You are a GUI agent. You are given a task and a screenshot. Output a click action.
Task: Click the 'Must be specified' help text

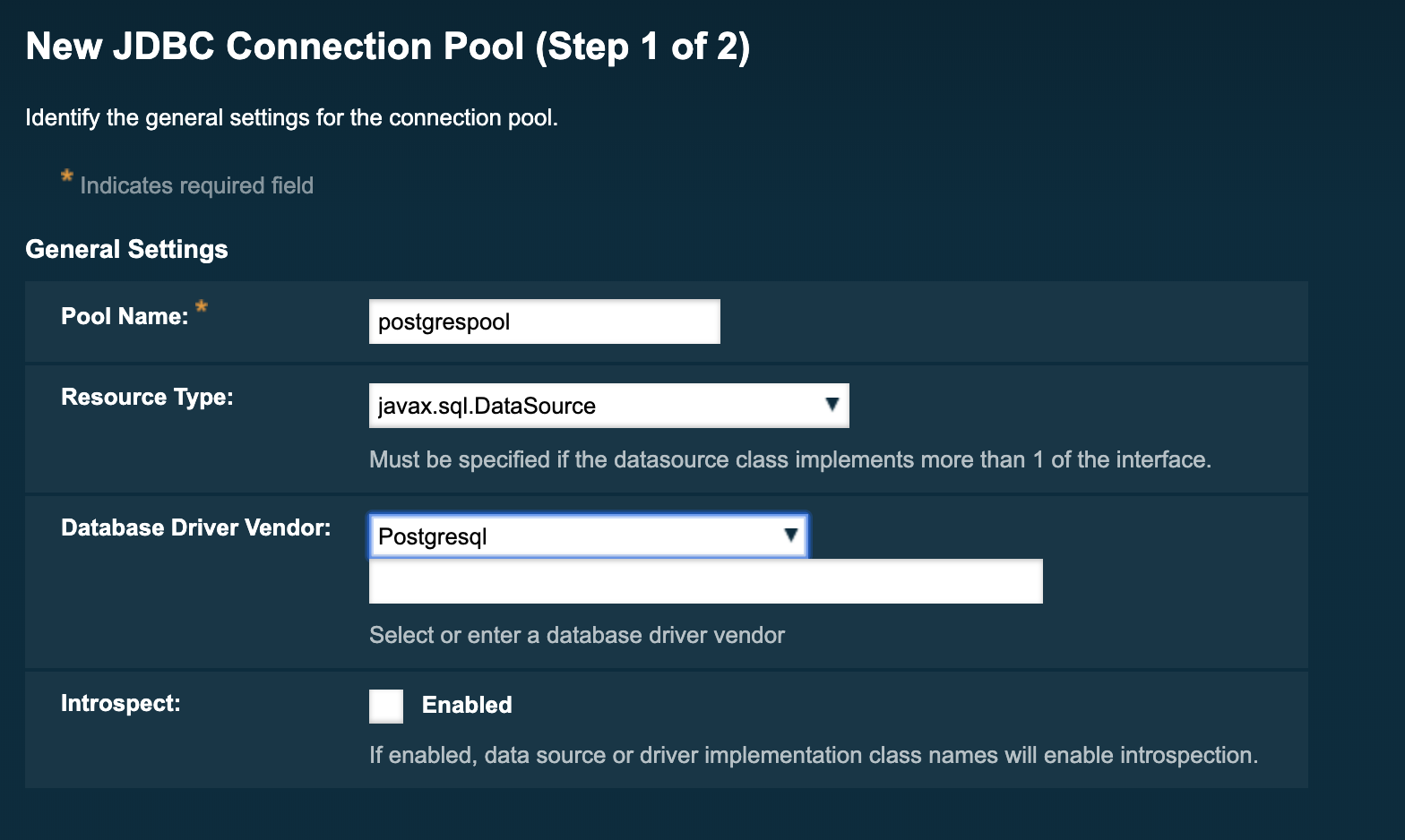(x=789, y=459)
